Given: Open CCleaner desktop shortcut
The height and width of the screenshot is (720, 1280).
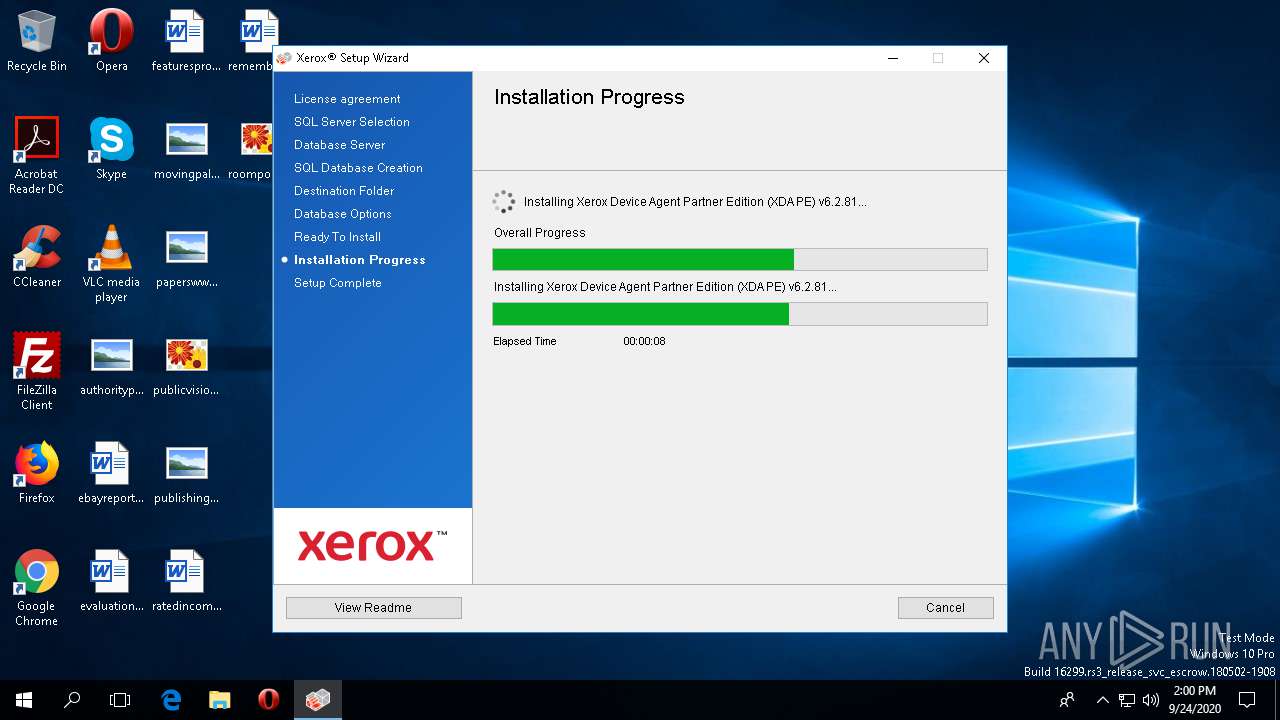Looking at the screenshot, I should point(37,257).
